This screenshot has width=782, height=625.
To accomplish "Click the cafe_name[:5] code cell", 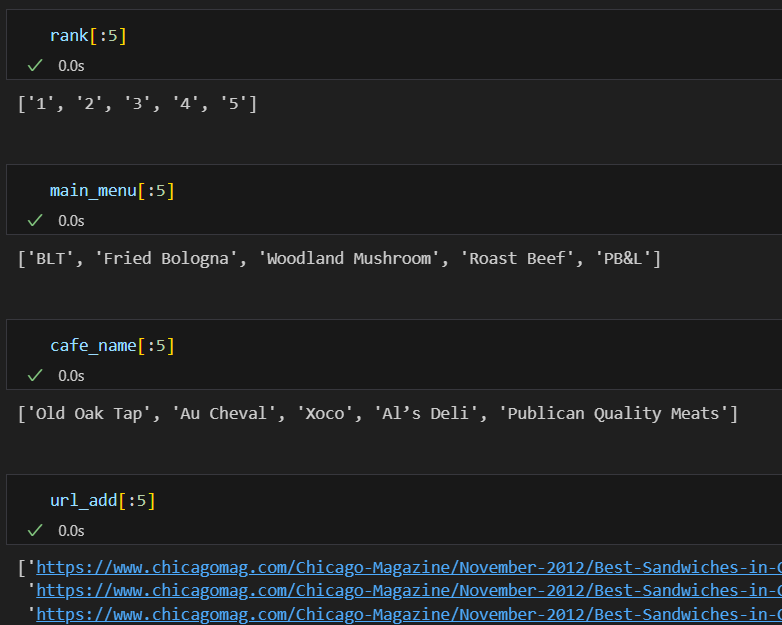I will point(394,354).
